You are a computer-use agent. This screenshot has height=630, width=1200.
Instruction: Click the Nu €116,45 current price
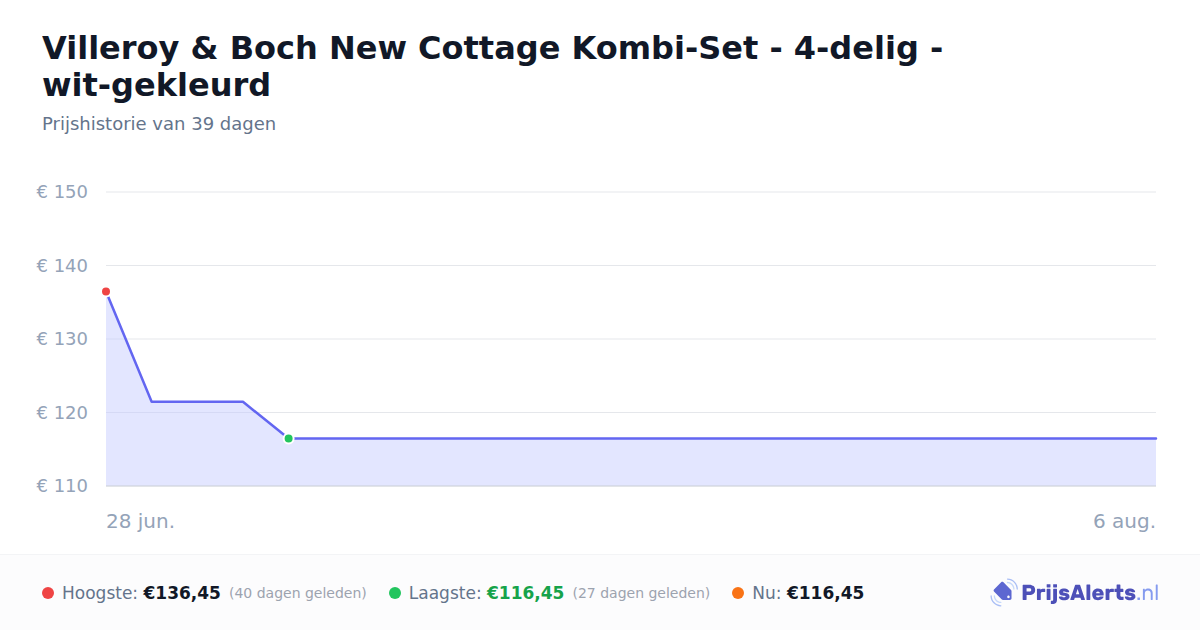point(825,593)
